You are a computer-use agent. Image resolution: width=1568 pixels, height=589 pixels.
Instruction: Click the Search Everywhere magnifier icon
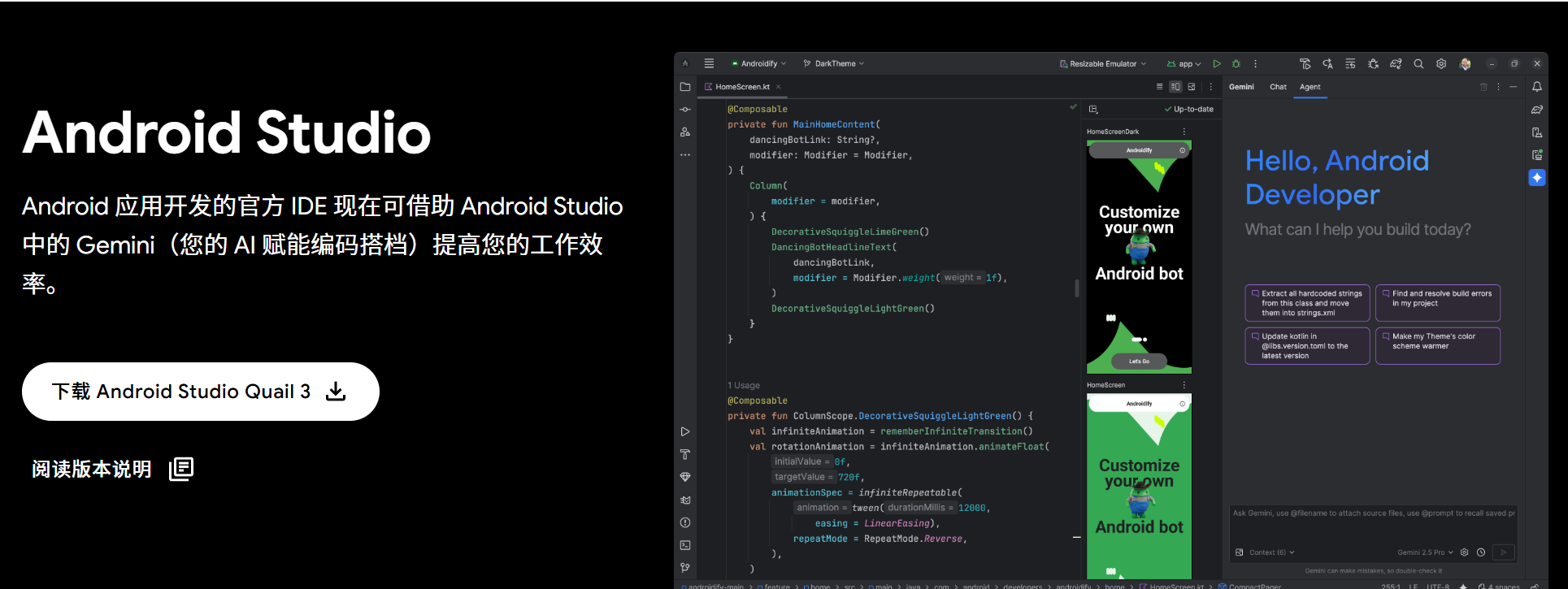click(1418, 63)
